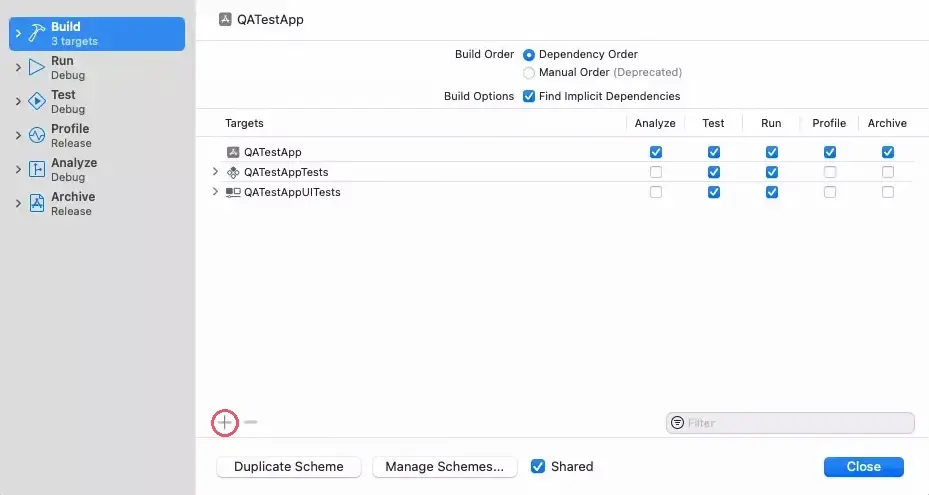Click the Filter targets search field
Screen dimensions: 929x495
coord(797,423)
